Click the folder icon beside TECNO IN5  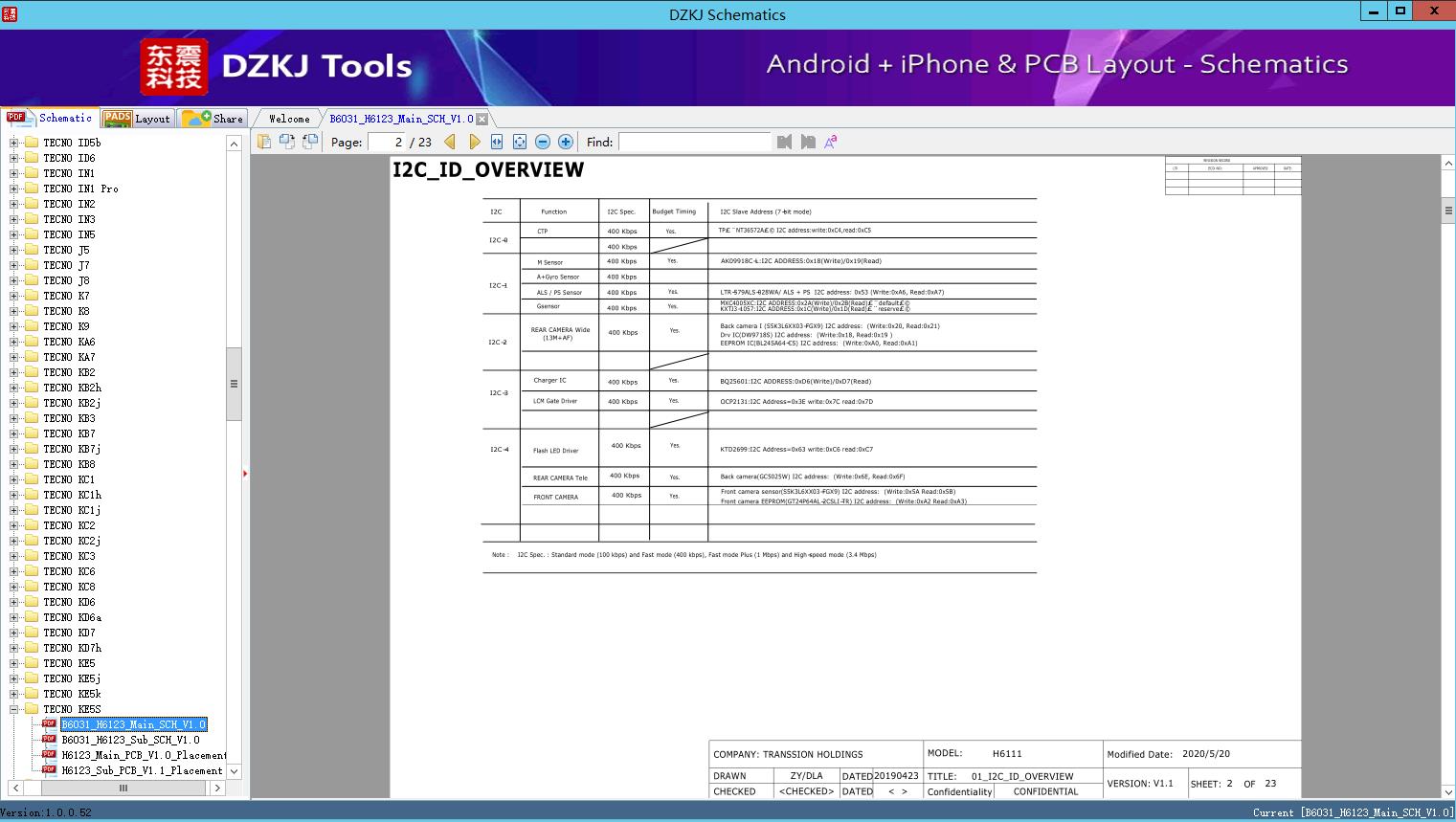(32, 234)
